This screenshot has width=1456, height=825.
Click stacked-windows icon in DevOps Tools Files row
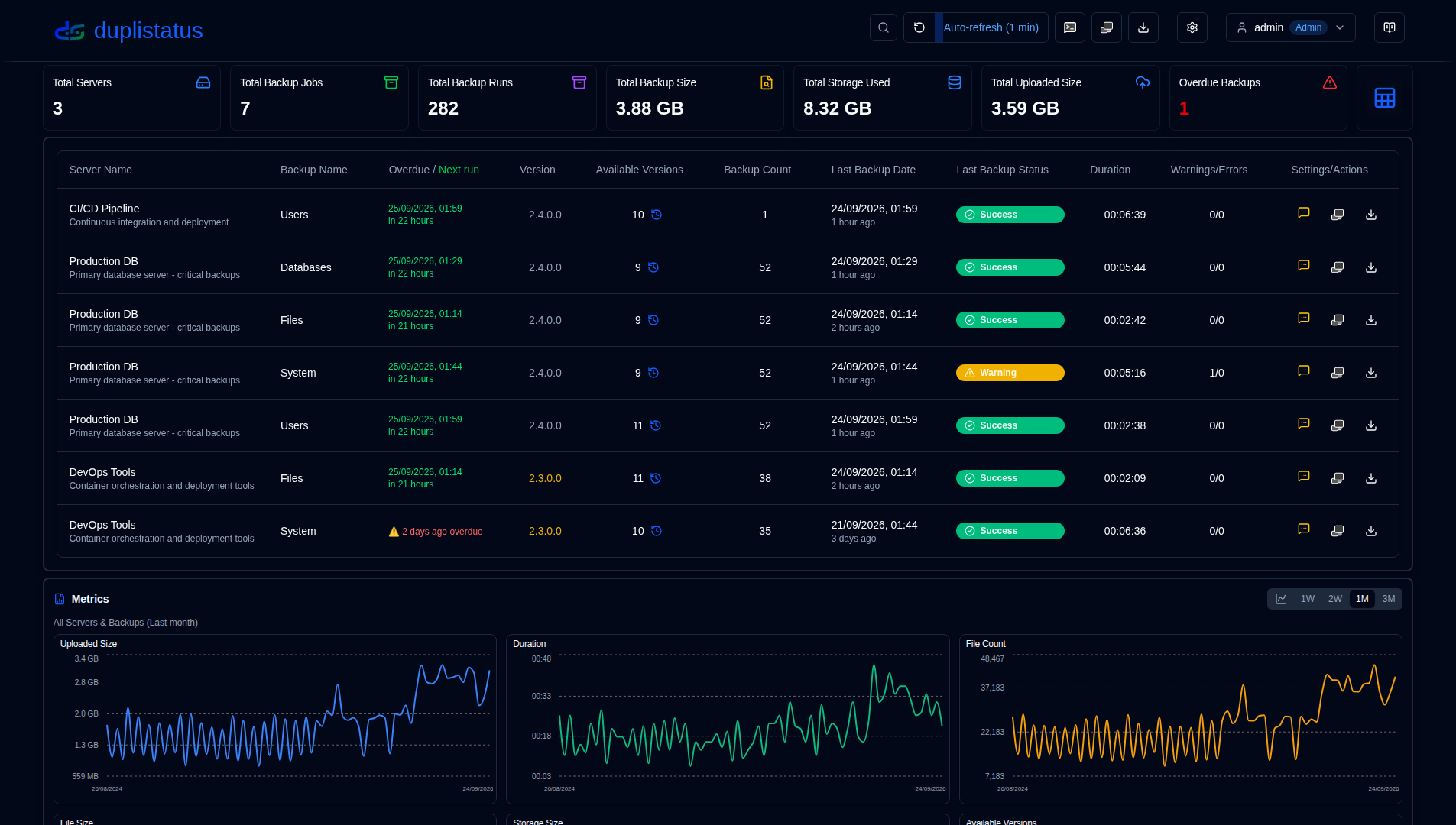point(1338,478)
